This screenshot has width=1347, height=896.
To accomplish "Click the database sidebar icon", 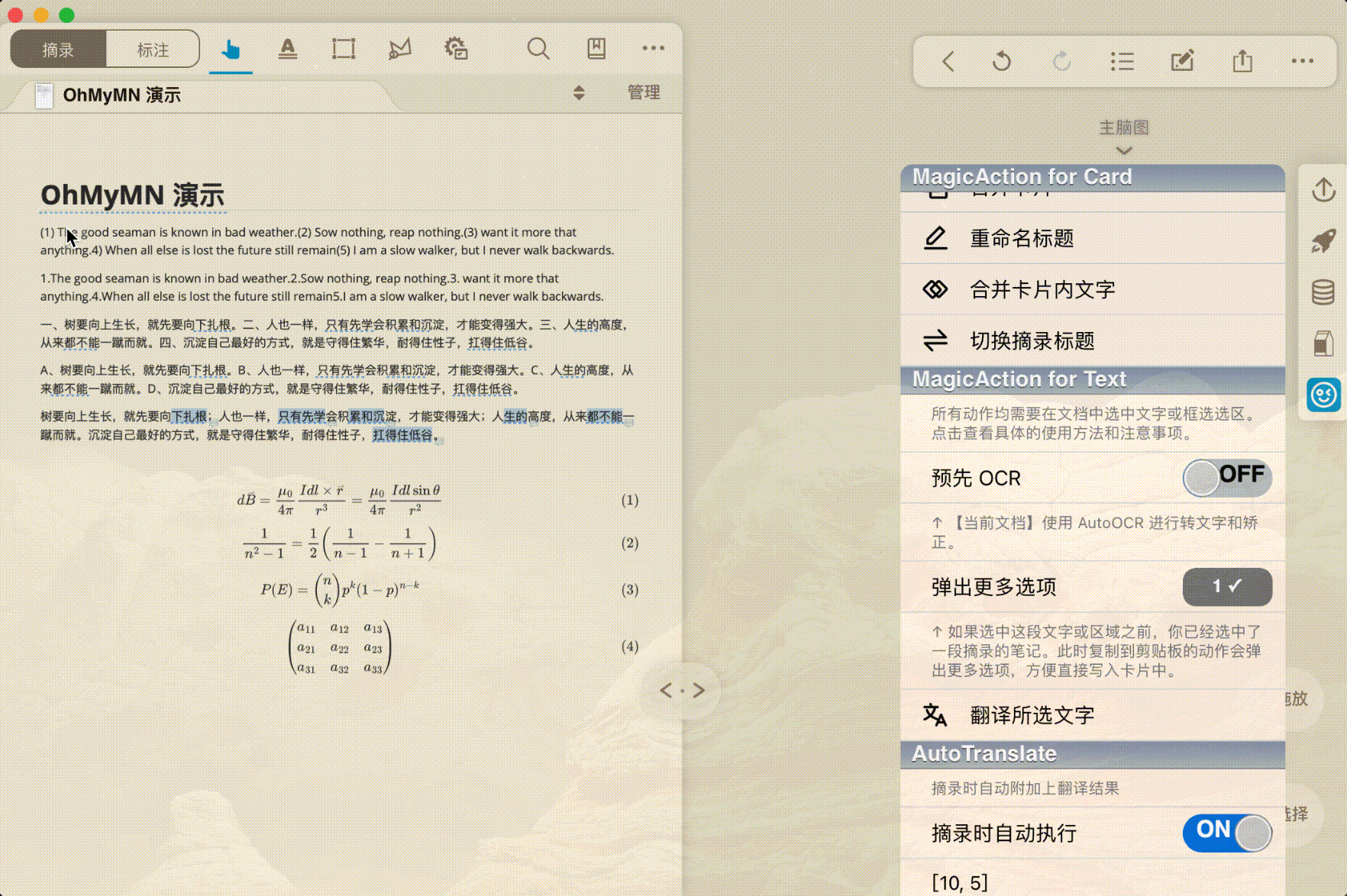I will (1323, 292).
